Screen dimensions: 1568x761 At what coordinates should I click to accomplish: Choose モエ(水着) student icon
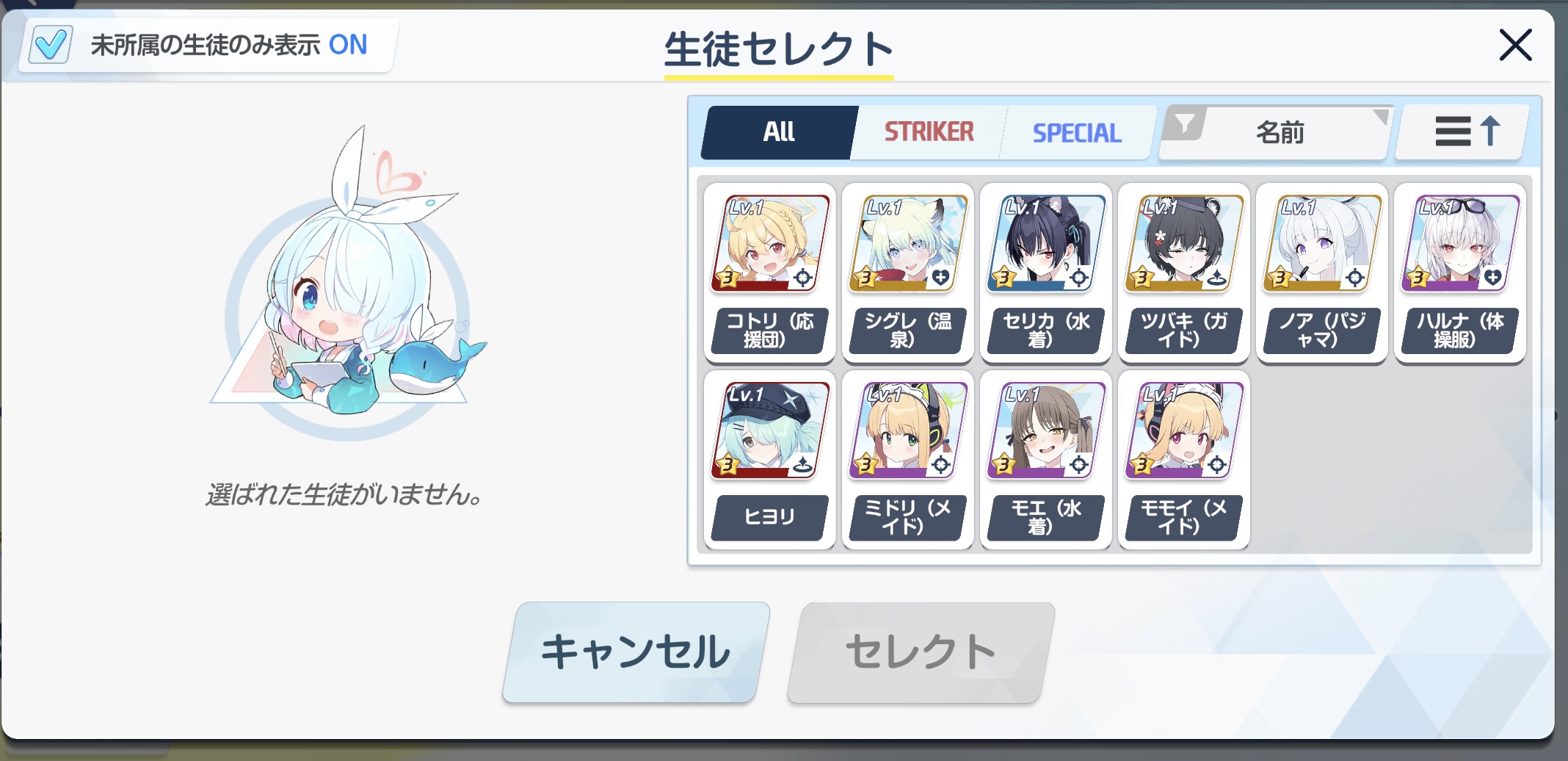(x=1045, y=460)
